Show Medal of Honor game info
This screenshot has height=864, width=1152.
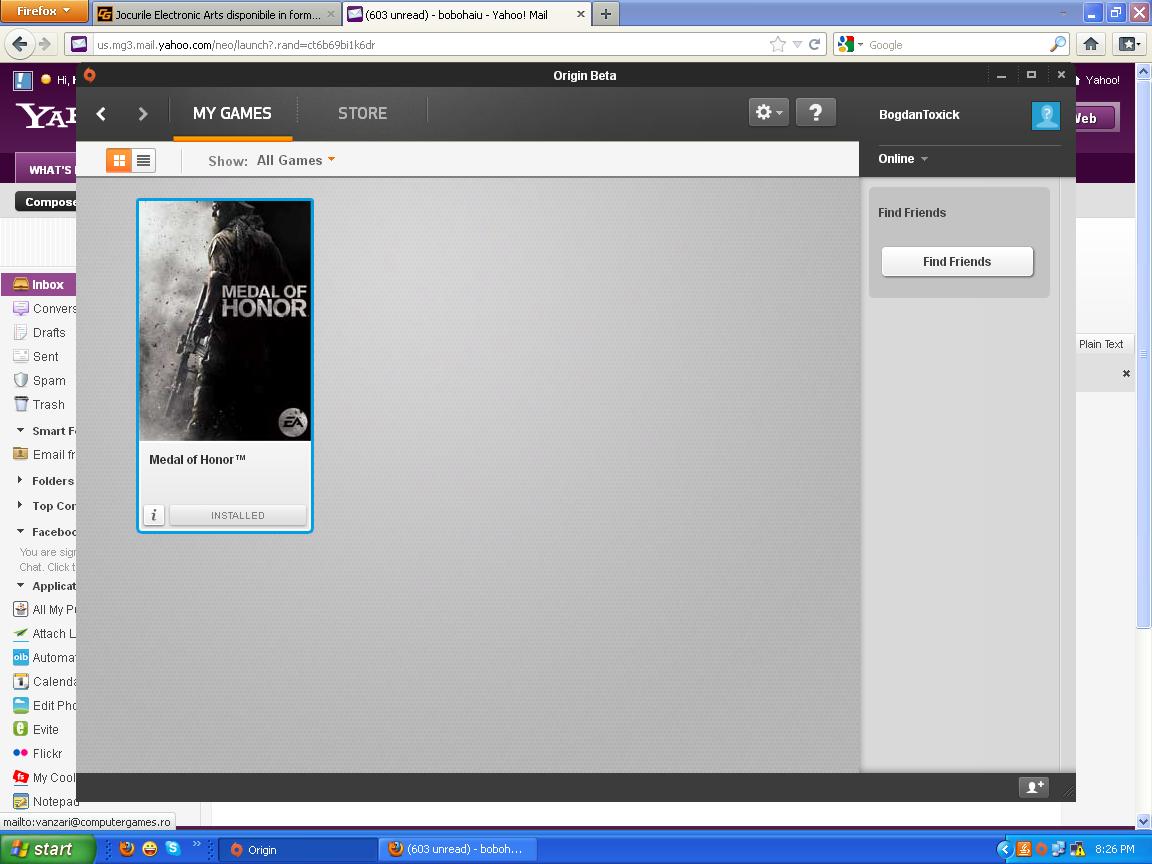pyautogui.click(x=154, y=515)
